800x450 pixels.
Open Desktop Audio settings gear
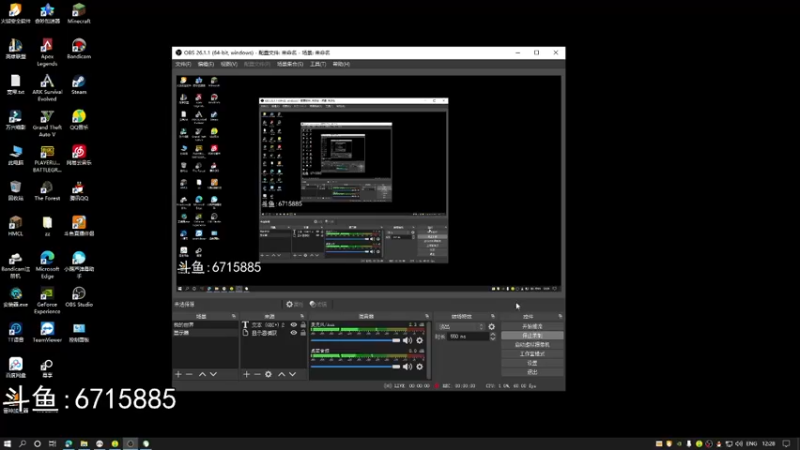[x=419, y=367]
